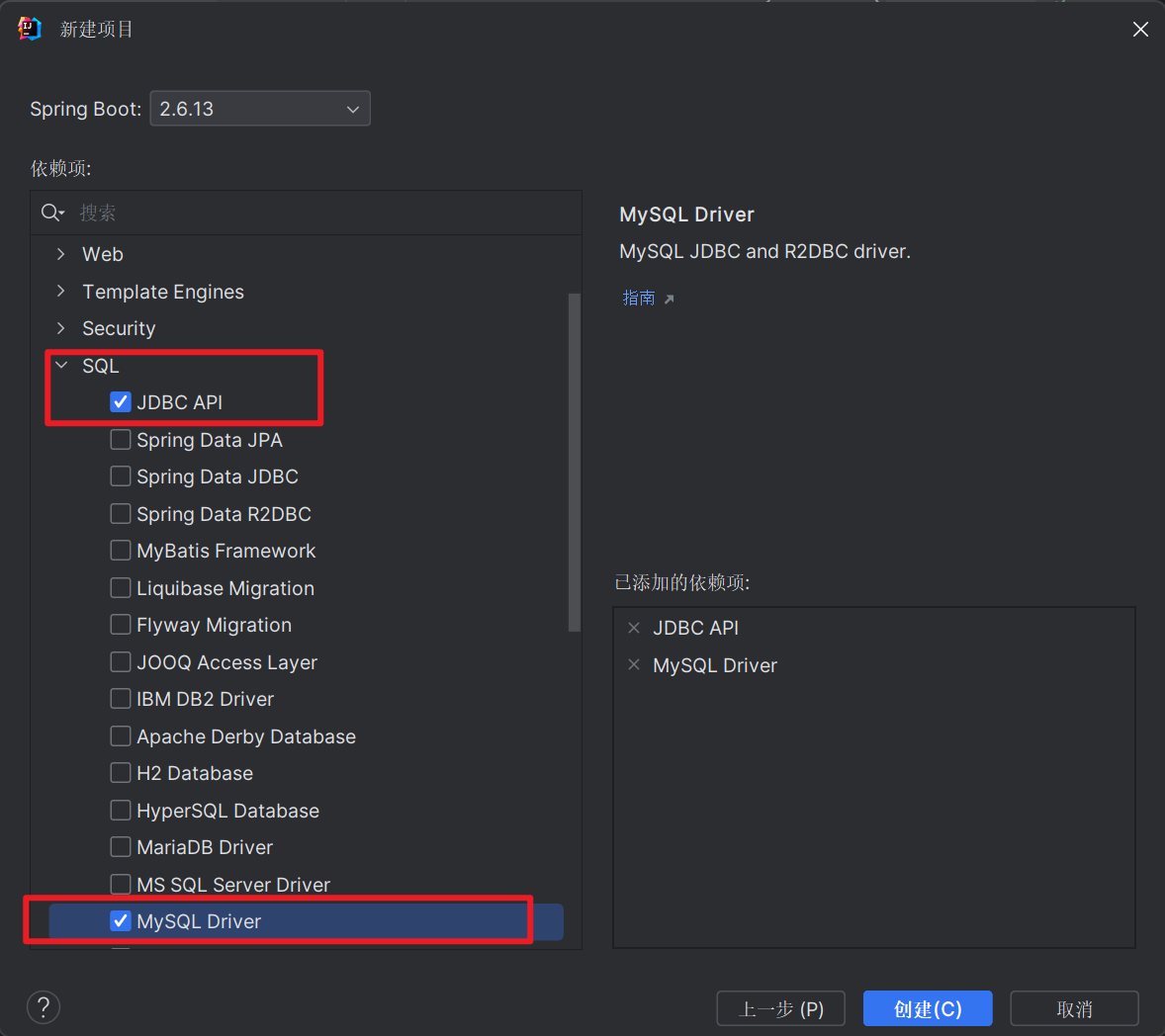Expand the Template Engines category
Viewport: 1165px width, 1036px height.
click(x=61, y=292)
